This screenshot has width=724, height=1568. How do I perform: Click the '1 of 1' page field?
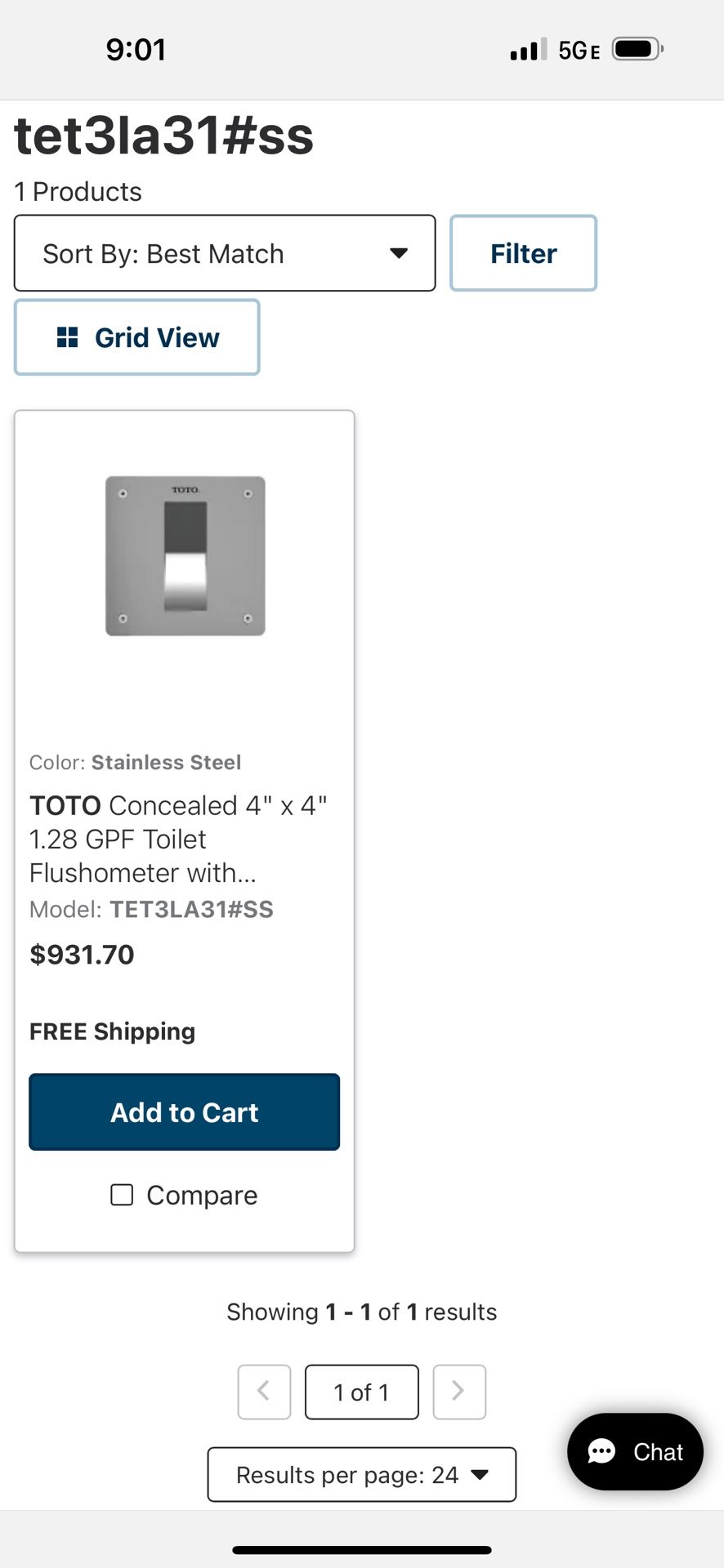(x=361, y=1392)
